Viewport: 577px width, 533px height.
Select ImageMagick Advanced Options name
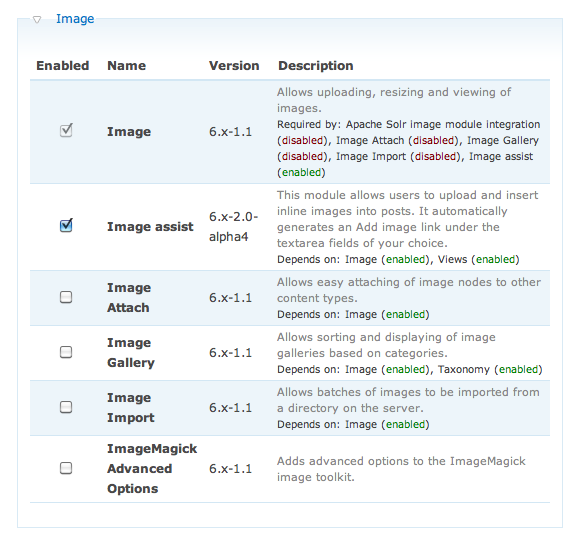152,469
